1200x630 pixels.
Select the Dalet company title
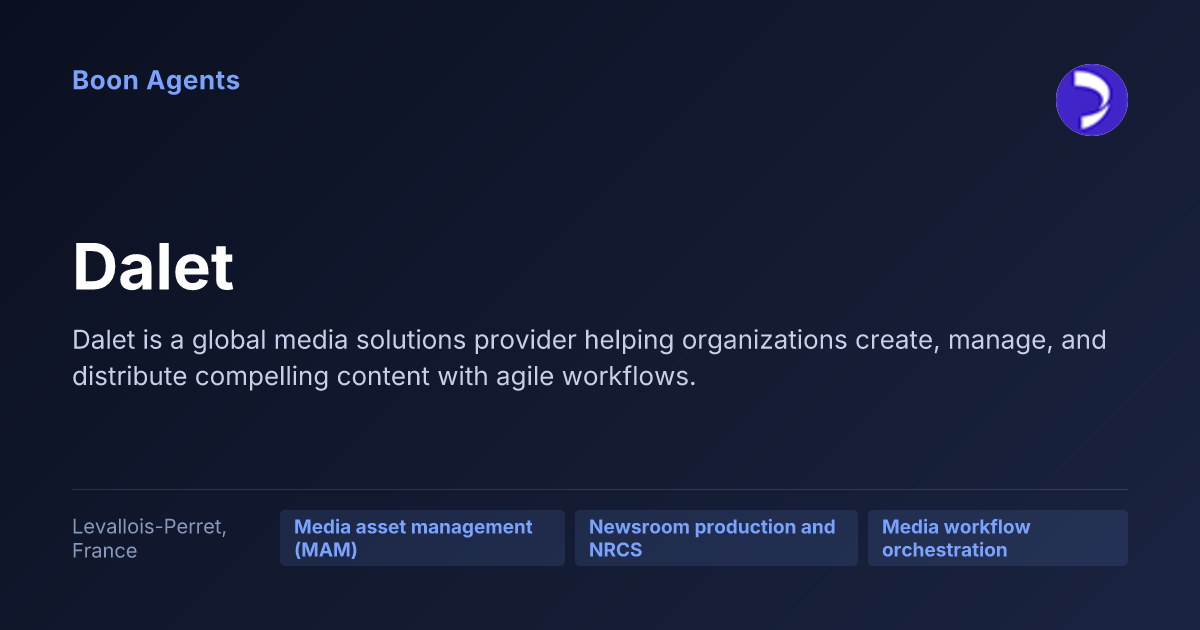tap(153, 267)
